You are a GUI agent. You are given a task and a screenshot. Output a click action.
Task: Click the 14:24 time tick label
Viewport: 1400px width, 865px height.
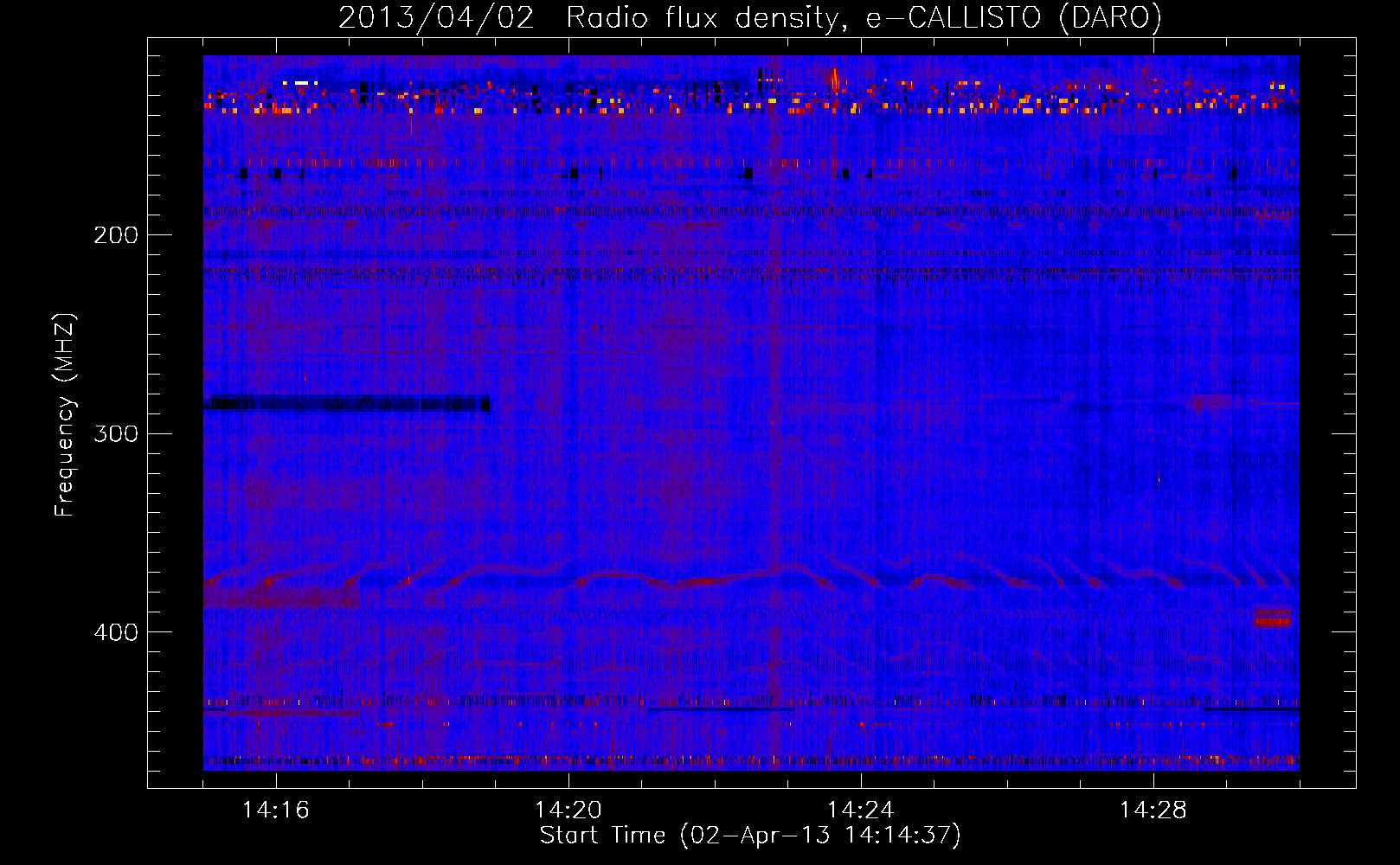861,811
